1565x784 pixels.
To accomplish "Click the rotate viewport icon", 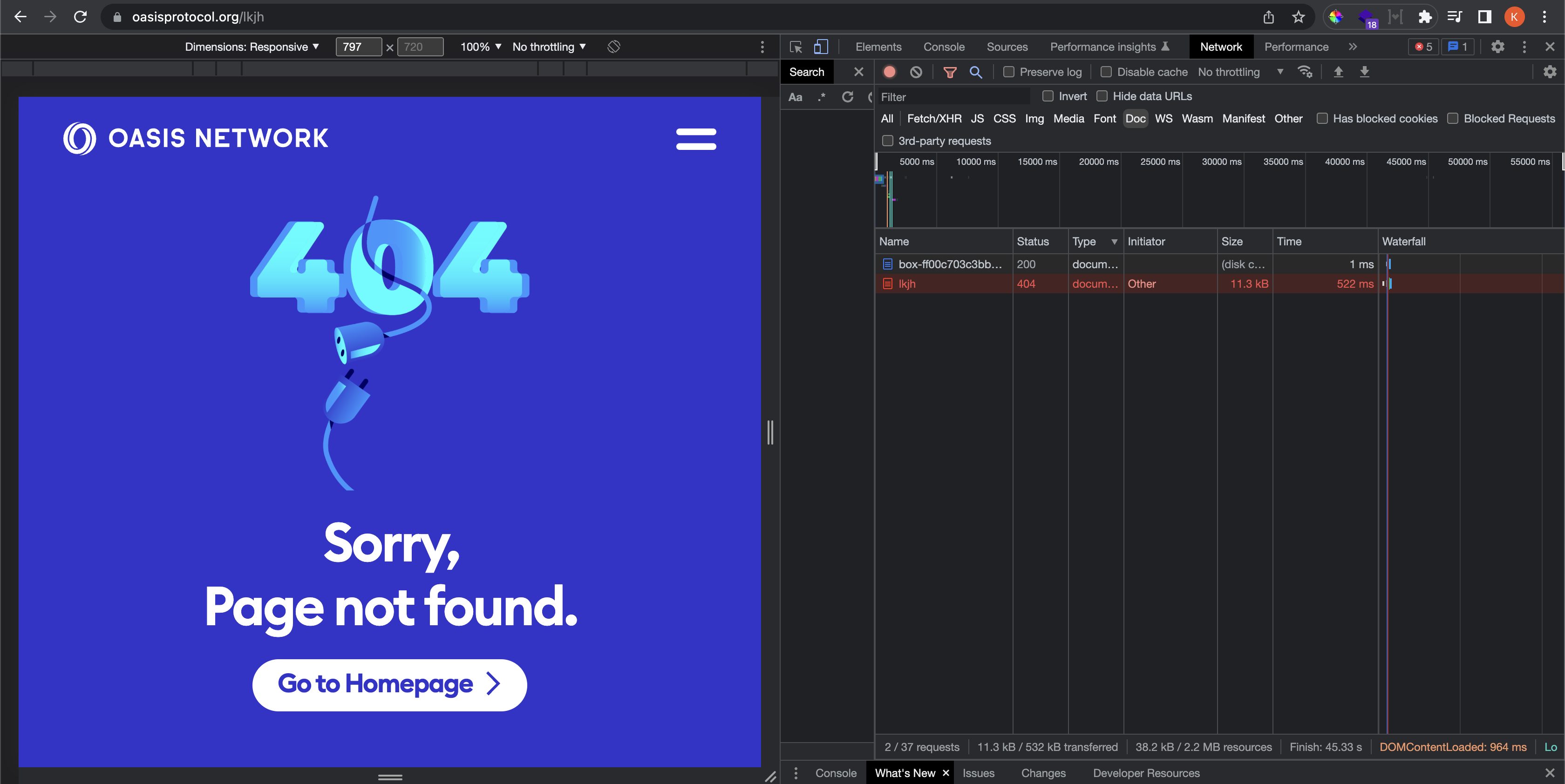I will click(613, 47).
